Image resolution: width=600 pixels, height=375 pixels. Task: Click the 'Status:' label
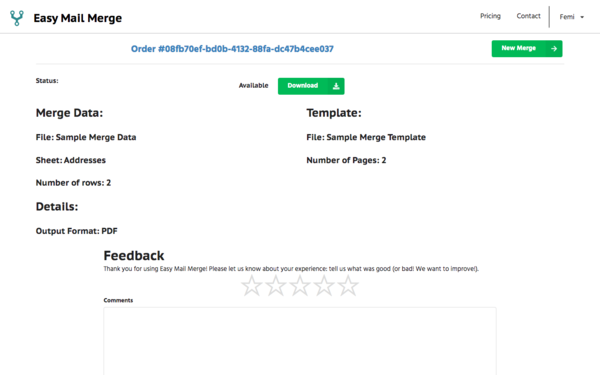[x=47, y=81]
